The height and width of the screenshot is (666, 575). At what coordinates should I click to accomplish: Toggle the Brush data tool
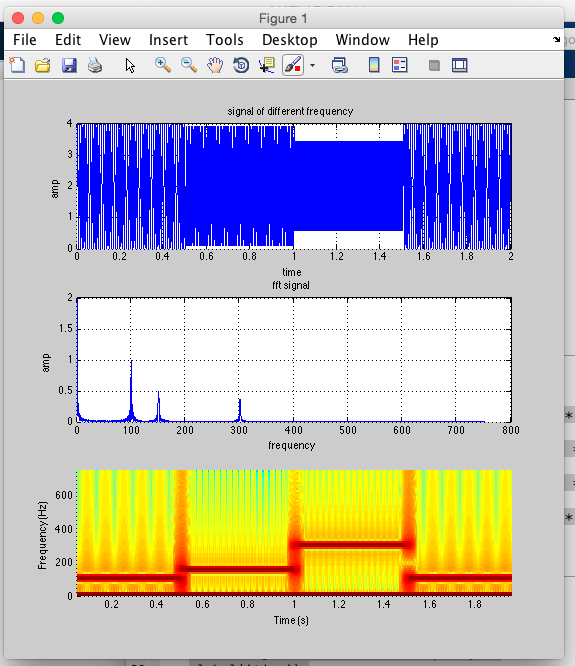pos(293,65)
